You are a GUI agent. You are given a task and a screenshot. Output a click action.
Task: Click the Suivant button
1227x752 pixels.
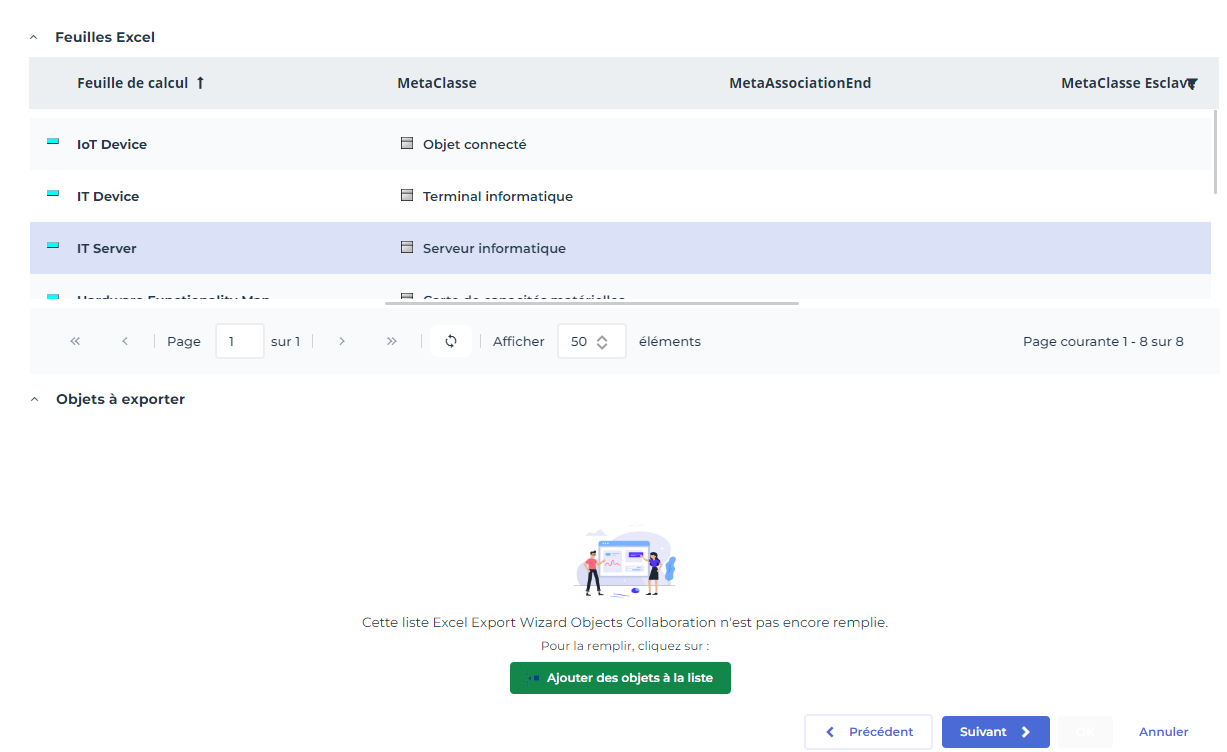click(995, 732)
